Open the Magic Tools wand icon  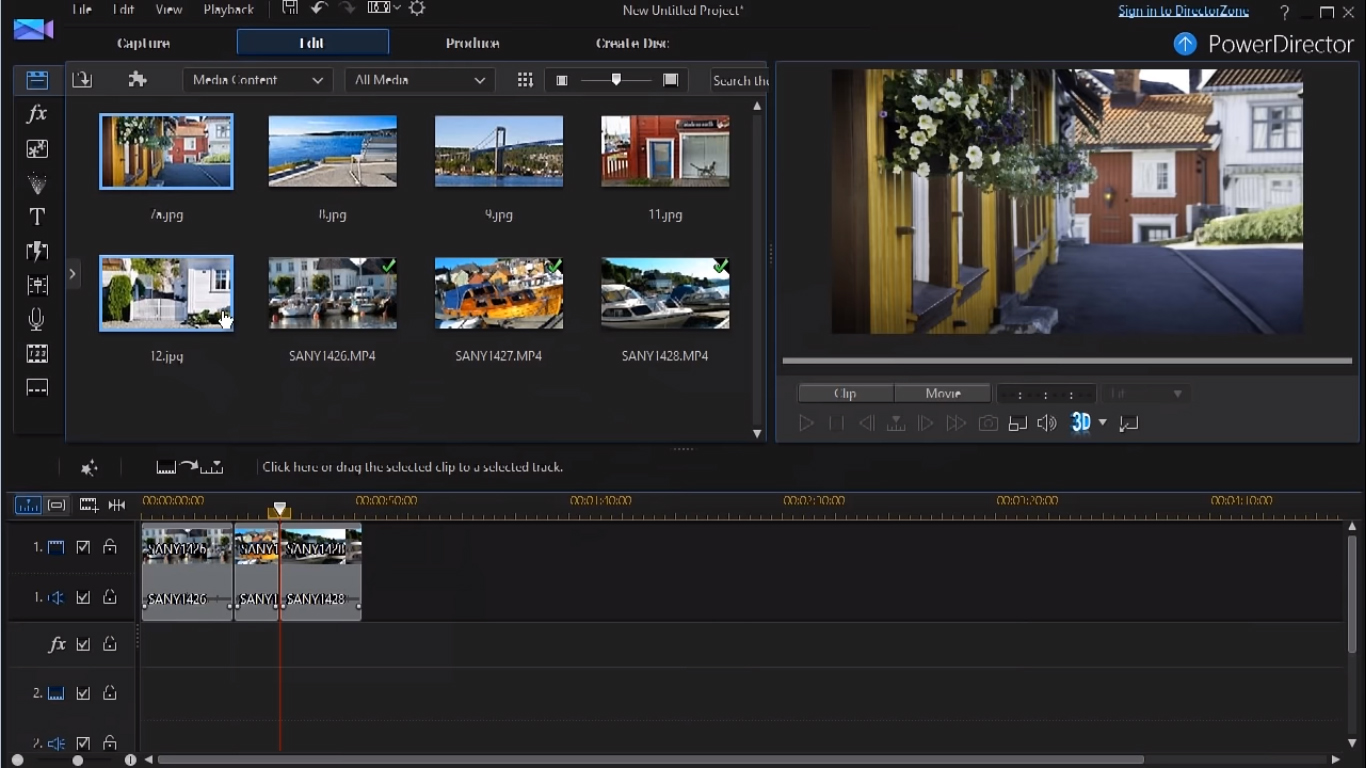coord(89,468)
